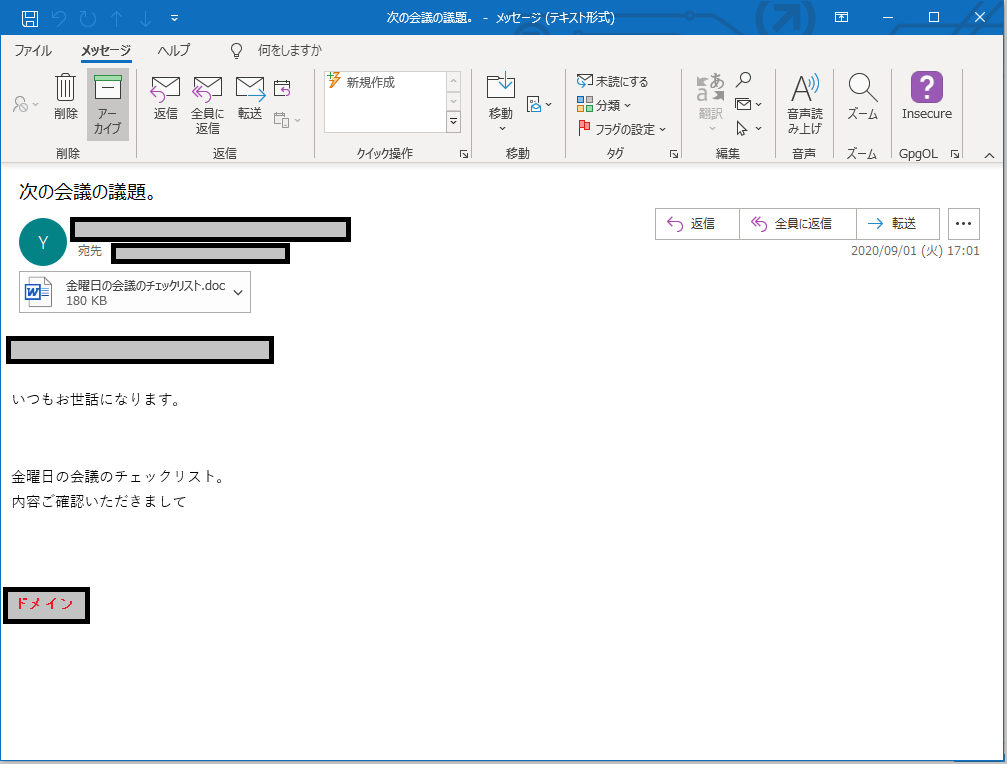Go to previous item with the up arrow
Image resolution: width=1007 pixels, height=764 pixels.
[x=117, y=18]
